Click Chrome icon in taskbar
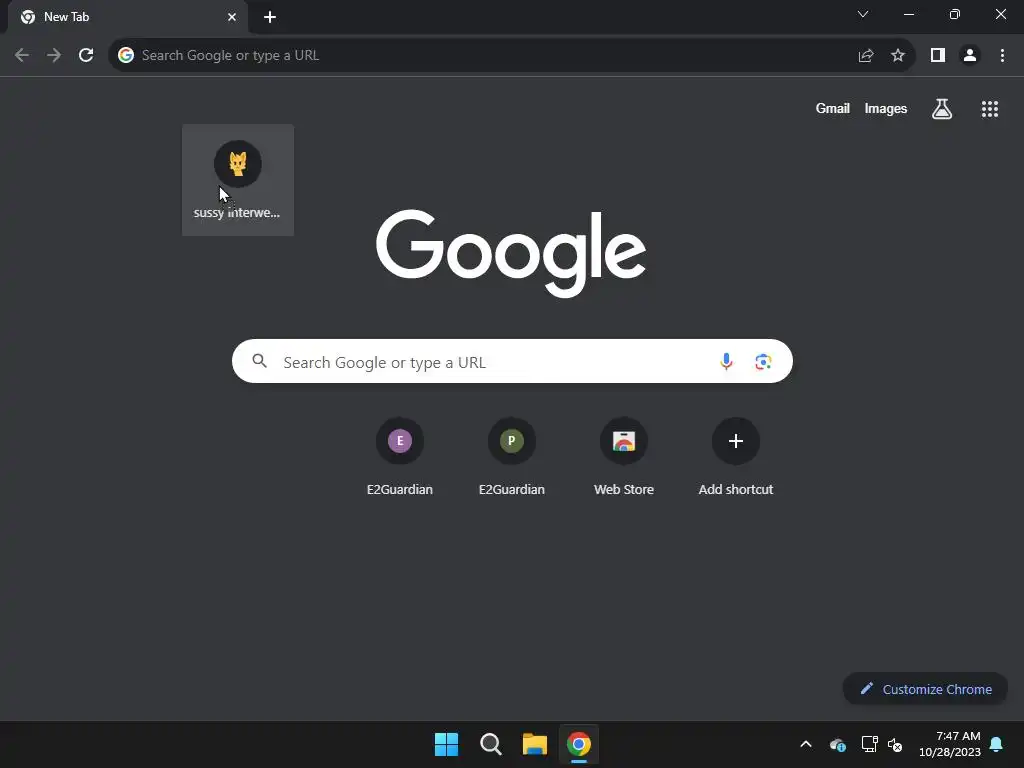Image resolution: width=1024 pixels, height=768 pixels. point(579,744)
